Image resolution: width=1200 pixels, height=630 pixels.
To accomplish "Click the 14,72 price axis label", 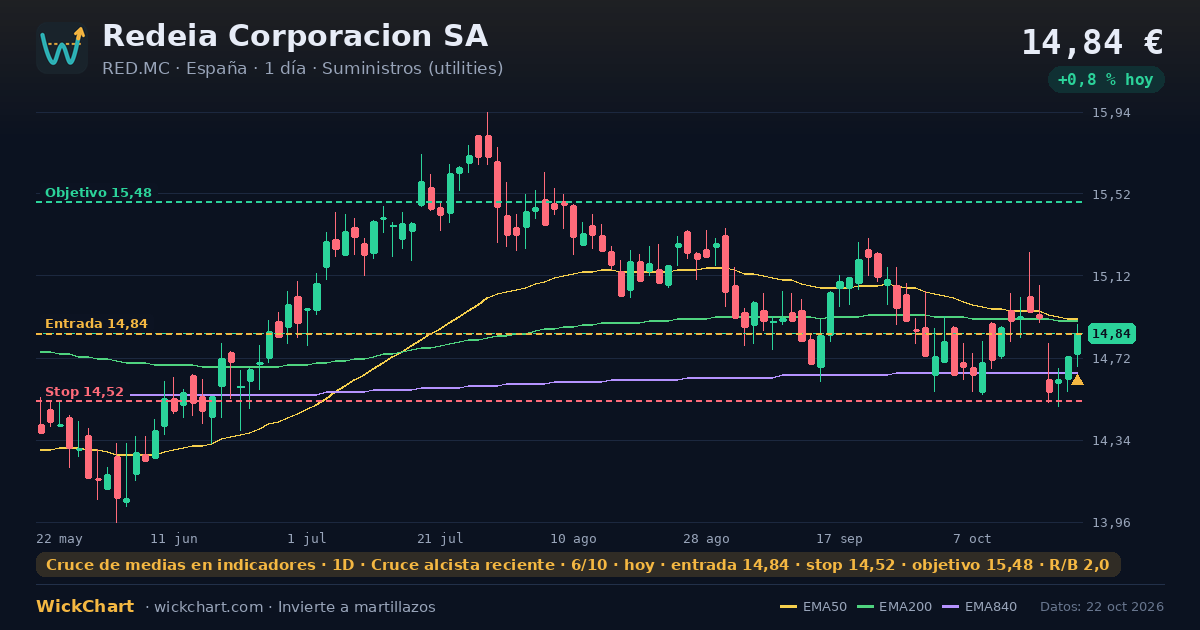I will (1111, 358).
